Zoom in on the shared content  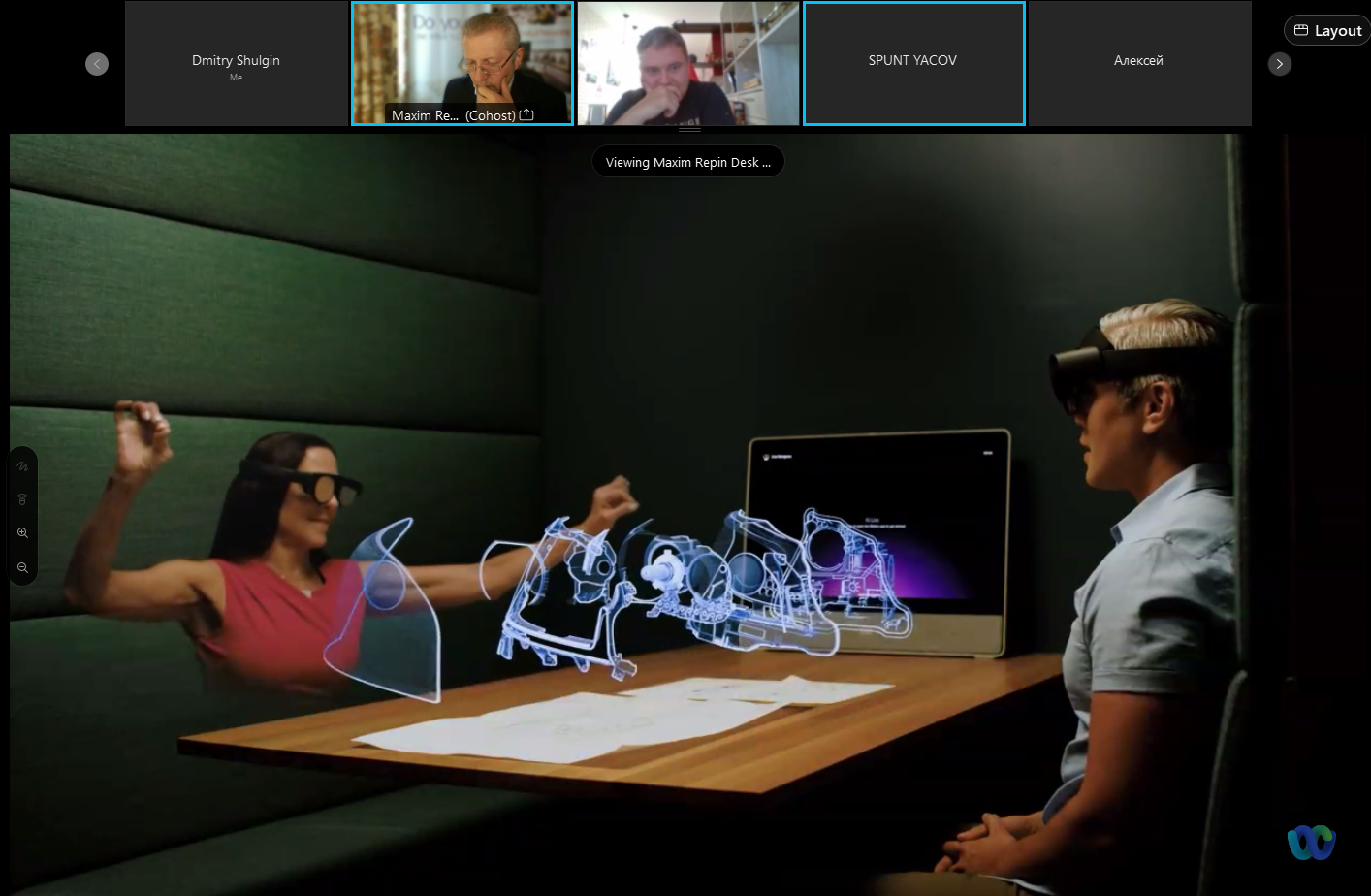(x=22, y=533)
